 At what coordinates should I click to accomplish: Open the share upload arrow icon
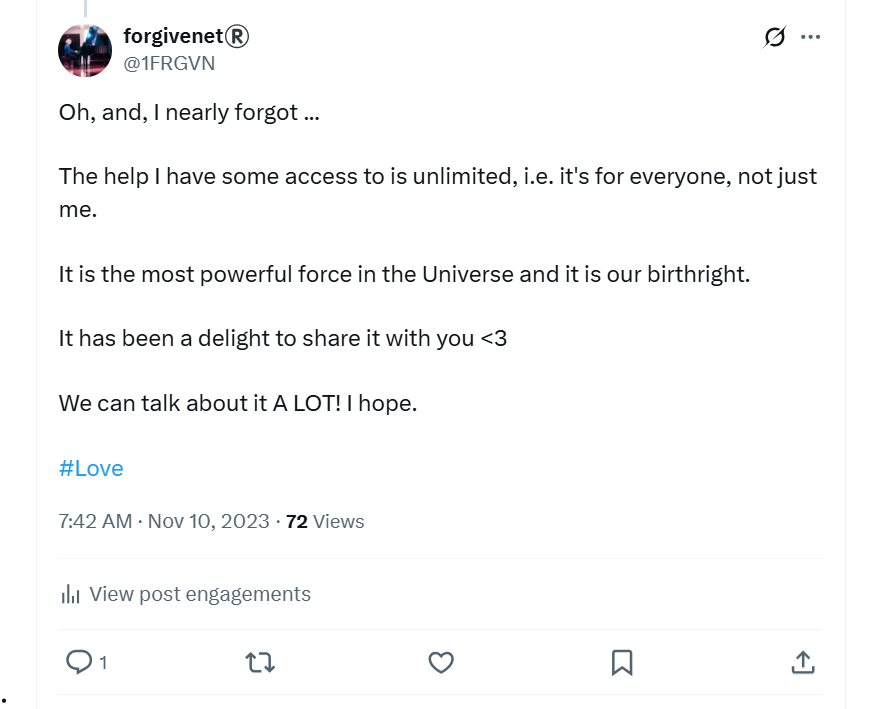pos(803,662)
